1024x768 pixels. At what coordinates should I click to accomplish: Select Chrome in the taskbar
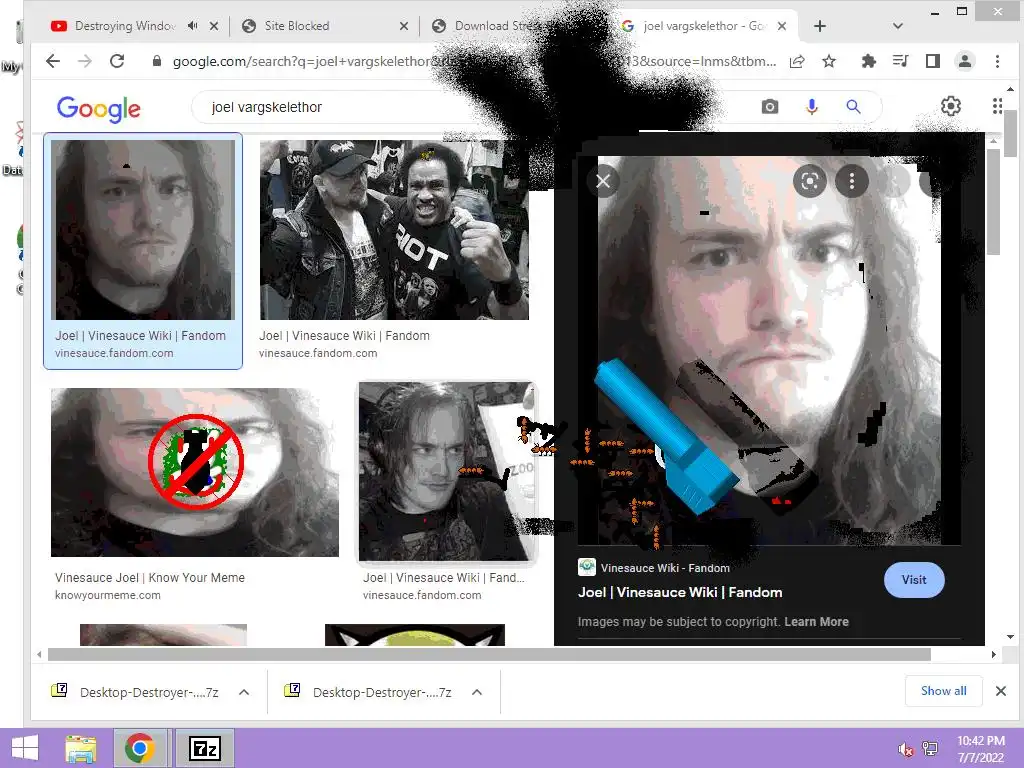tap(139, 748)
